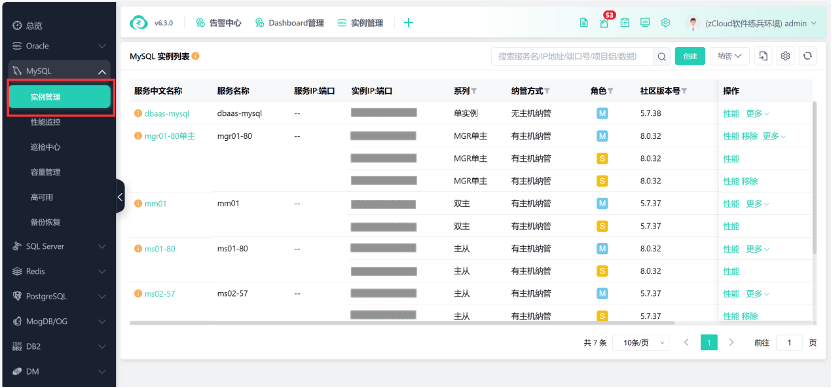
Task: Click the info icon next to ms02-57
Action: tap(138, 294)
